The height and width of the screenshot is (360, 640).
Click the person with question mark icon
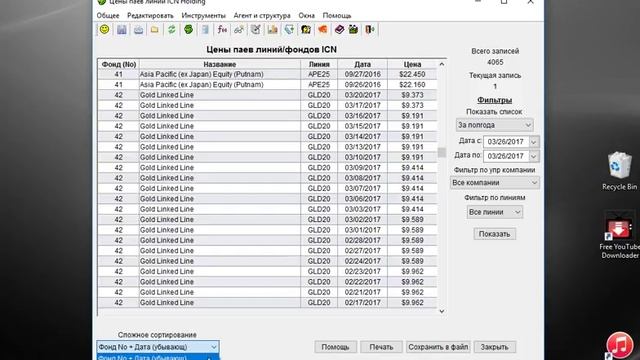[306, 29]
